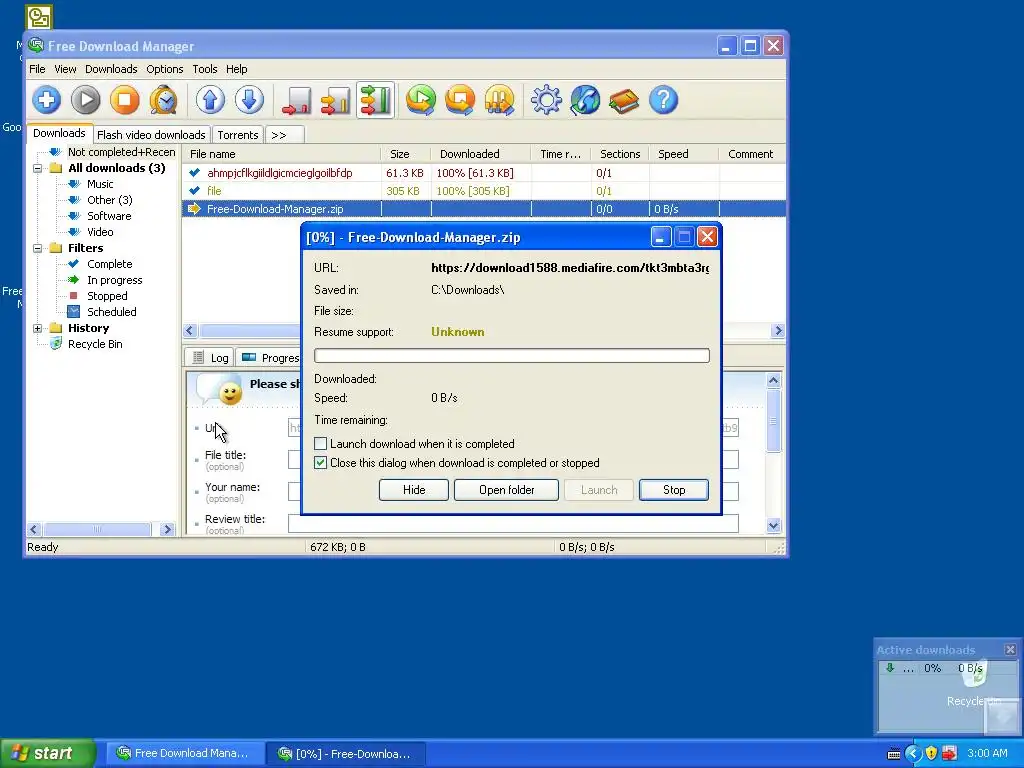Screen dimensions: 1024x768
Task: Click the red Stopped filter square icon
Action: (74, 296)
